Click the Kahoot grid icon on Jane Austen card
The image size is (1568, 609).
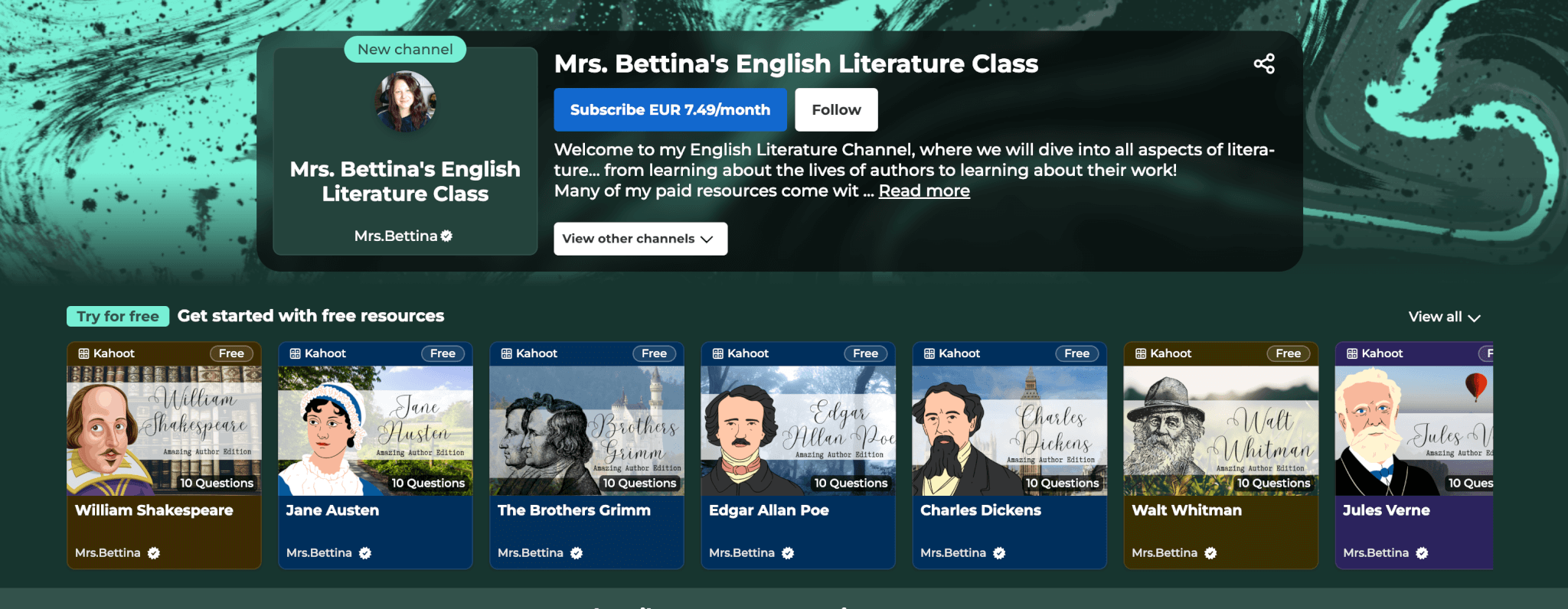point(295,353)
